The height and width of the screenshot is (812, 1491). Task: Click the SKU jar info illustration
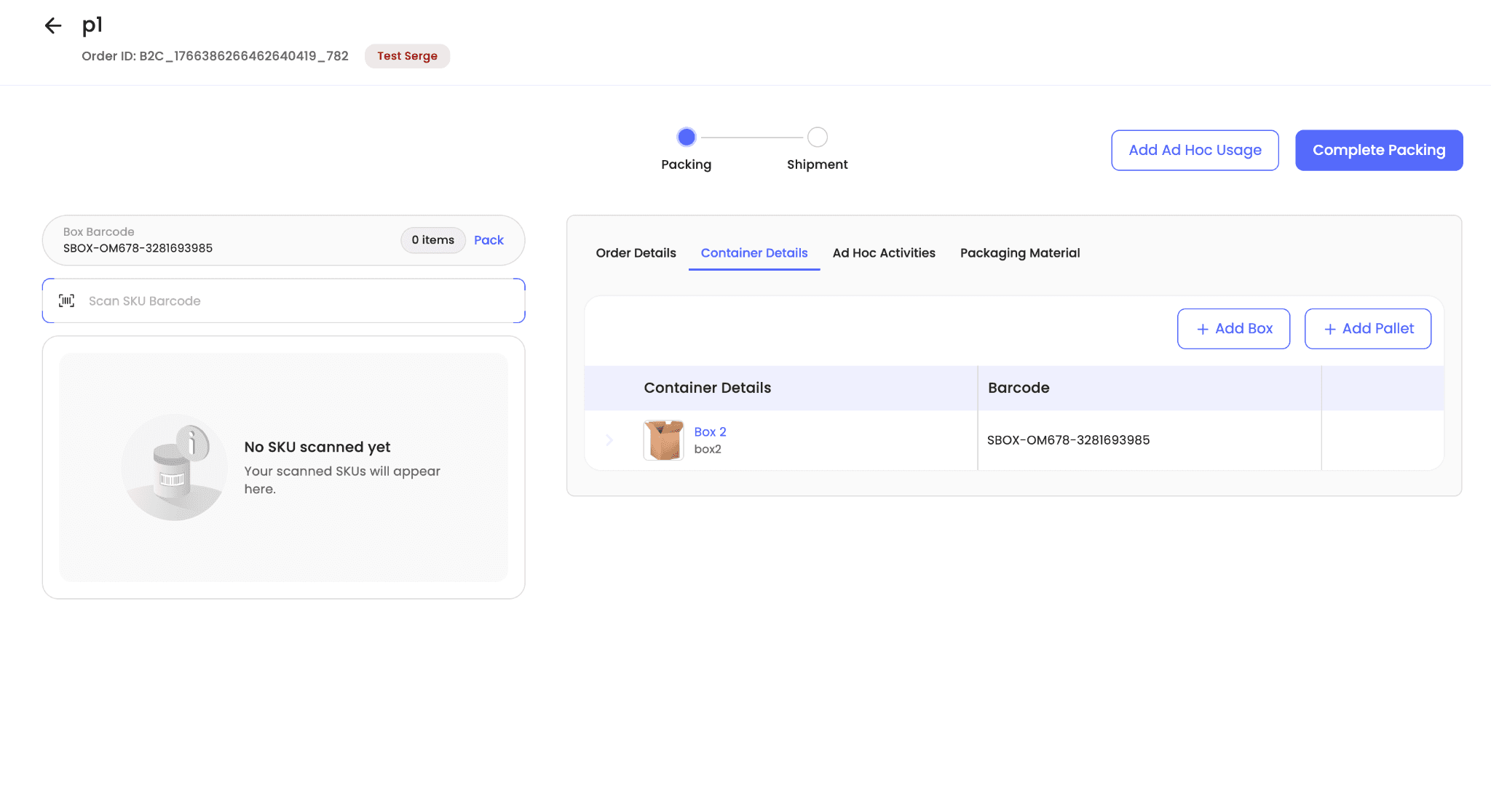point(175,467)
